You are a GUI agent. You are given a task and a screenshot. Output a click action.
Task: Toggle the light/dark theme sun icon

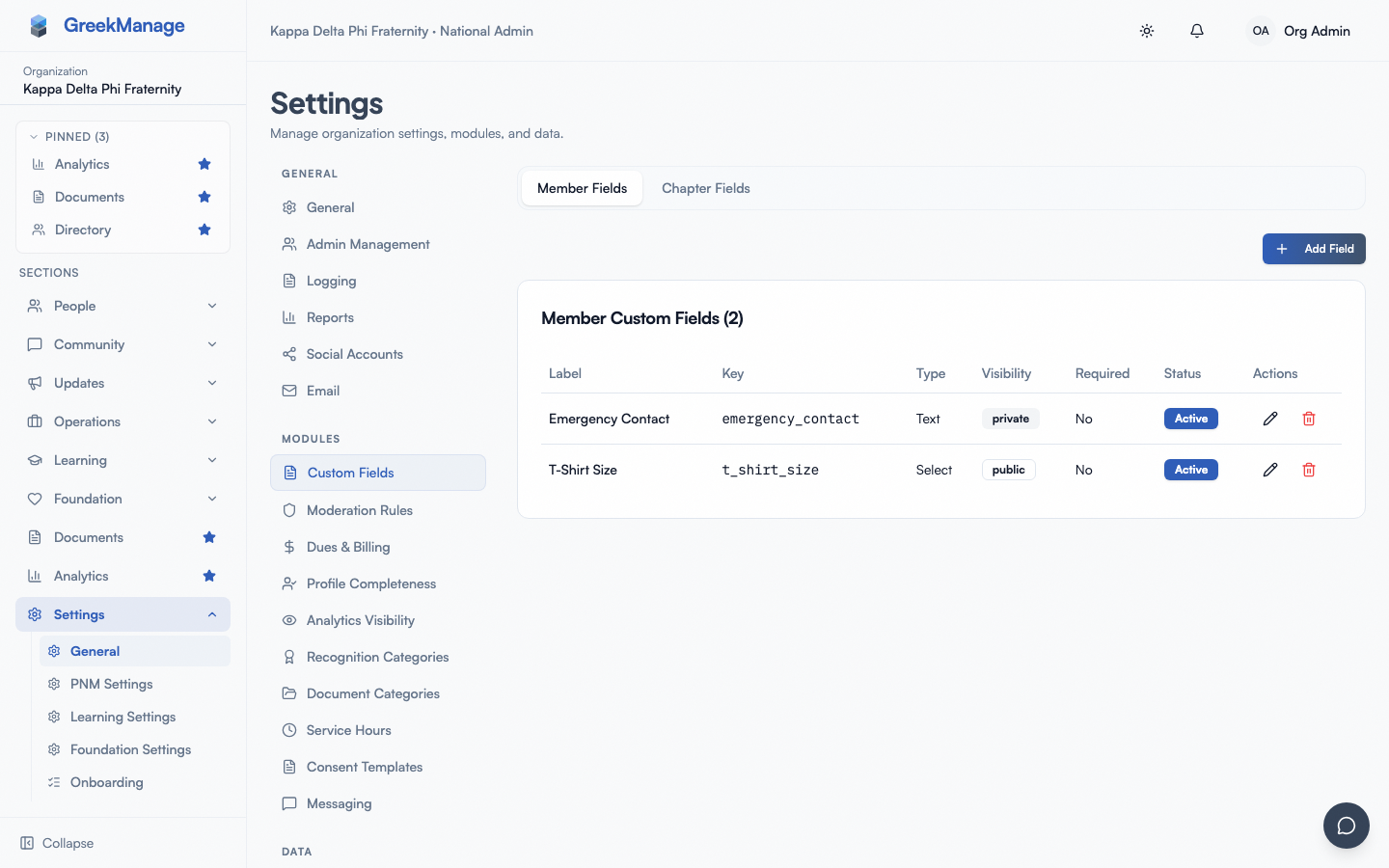tap(1147, 31)
